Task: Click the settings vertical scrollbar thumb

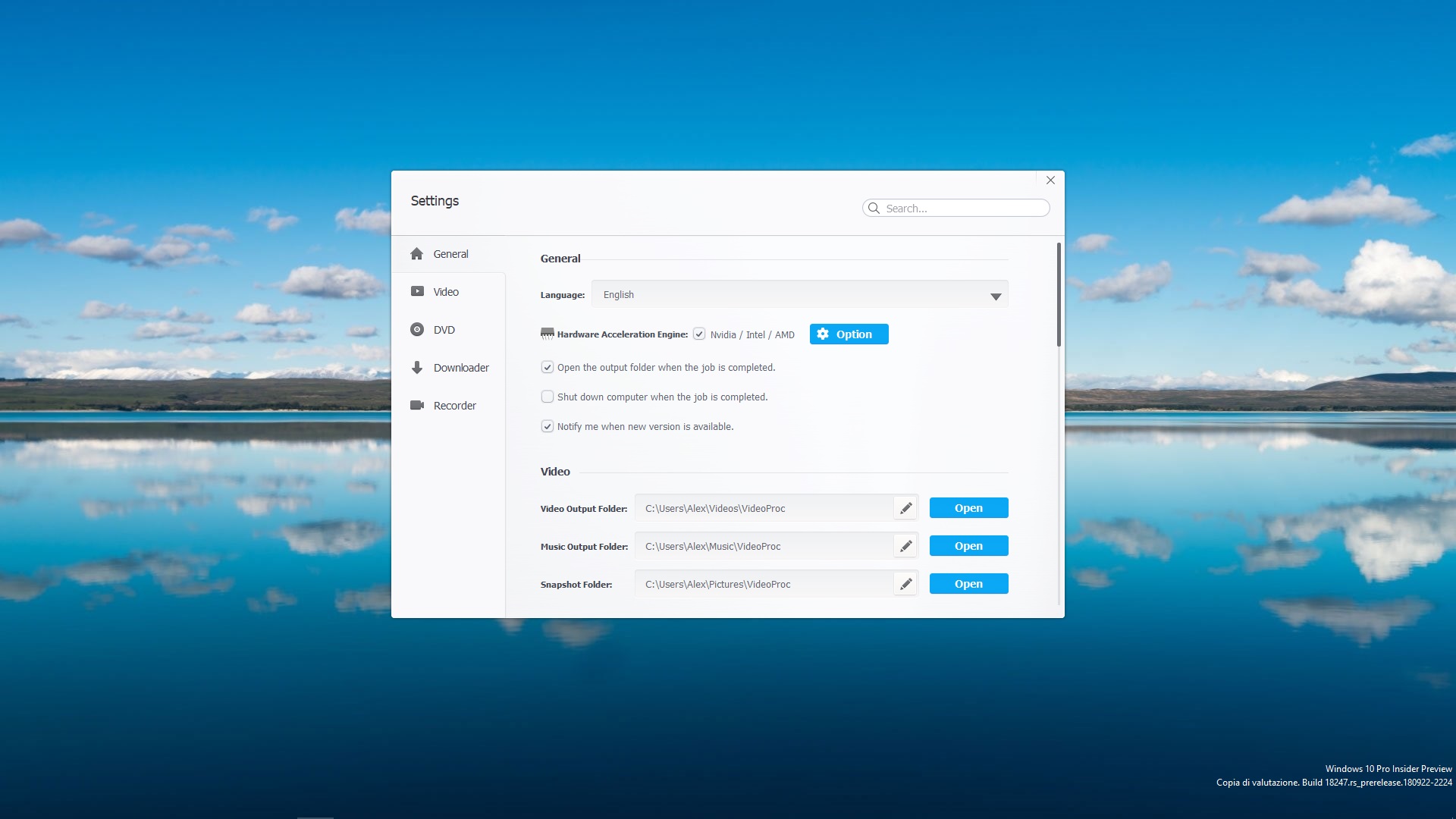Action: pos(1059,294)
